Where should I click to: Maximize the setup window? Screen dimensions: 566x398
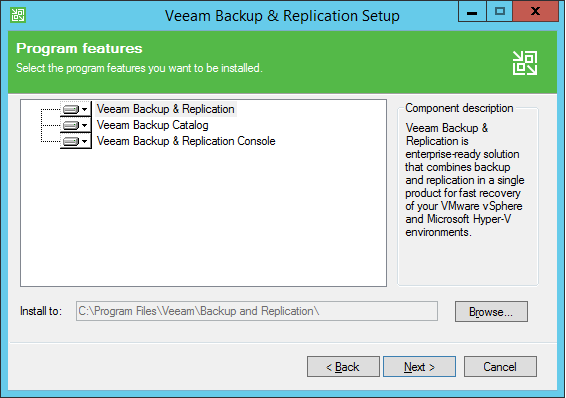click(500, 12)
